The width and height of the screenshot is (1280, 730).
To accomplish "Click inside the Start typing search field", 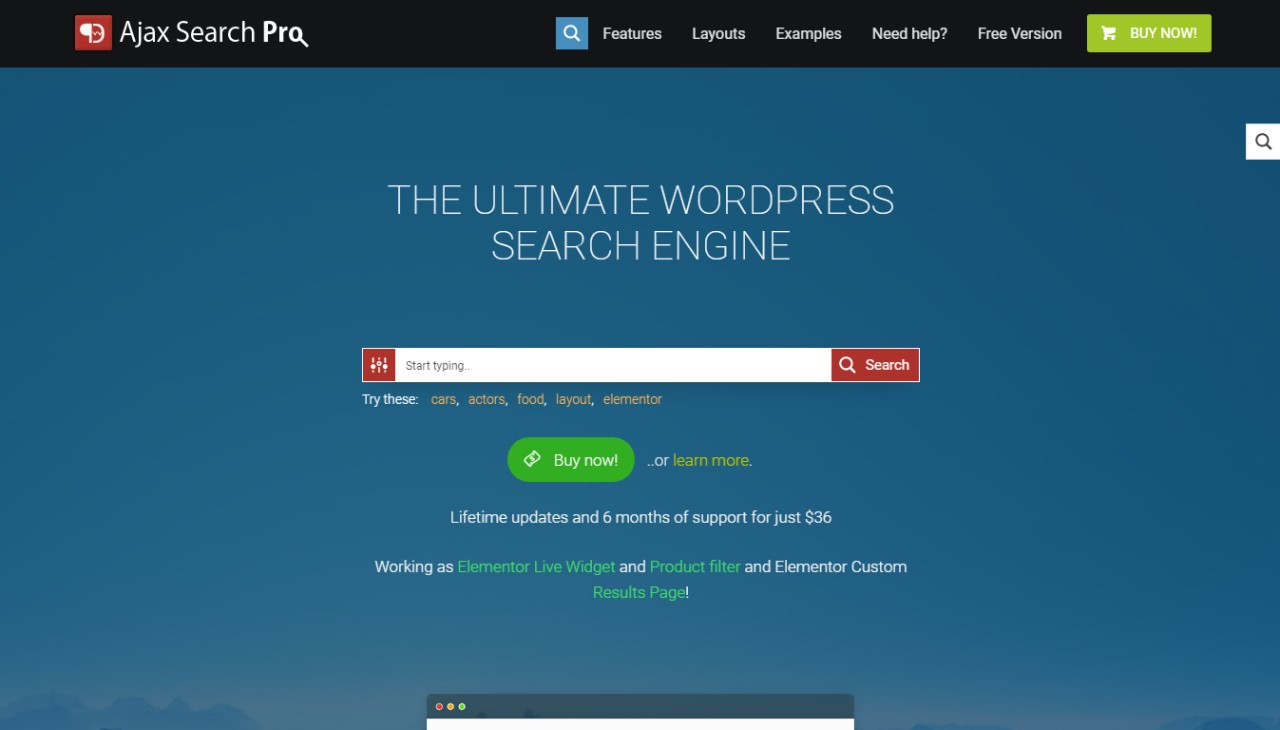I will (600, 364).
